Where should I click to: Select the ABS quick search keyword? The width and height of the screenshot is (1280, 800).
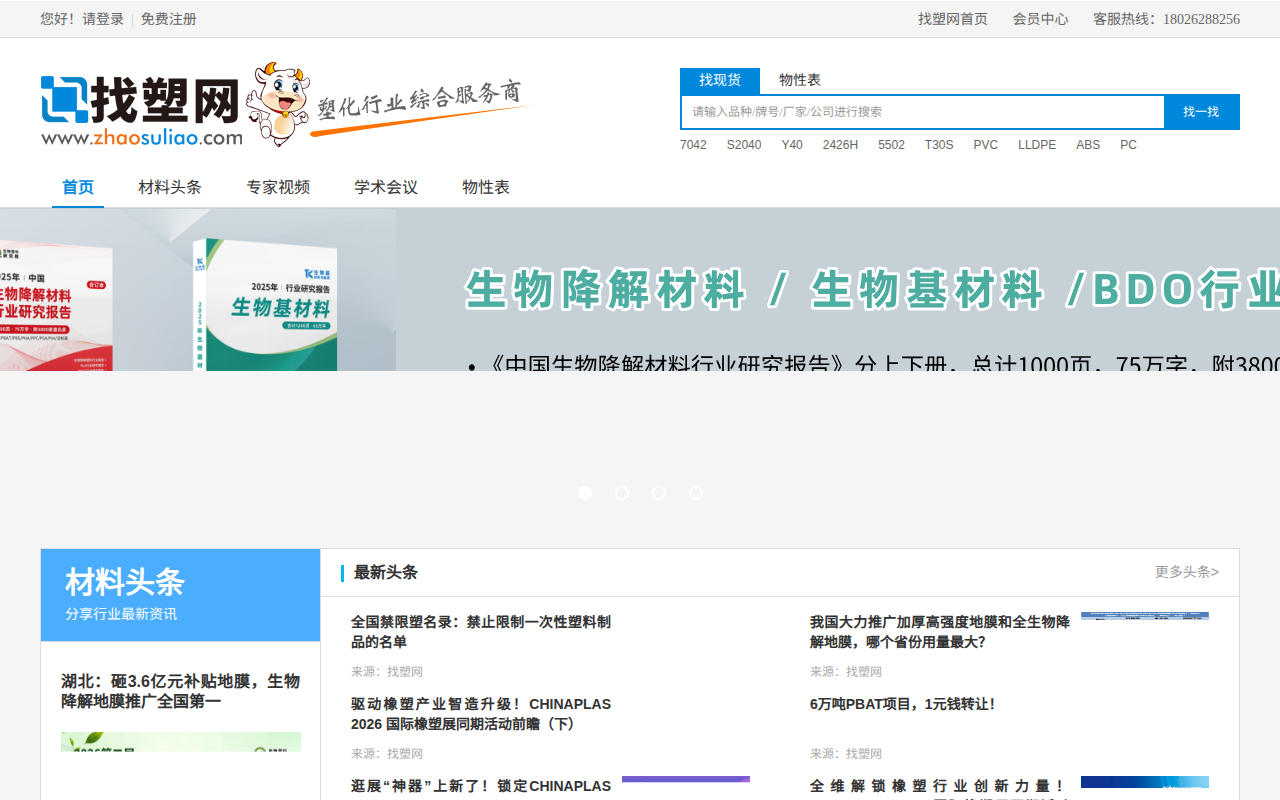click(x=1088, y=145)
